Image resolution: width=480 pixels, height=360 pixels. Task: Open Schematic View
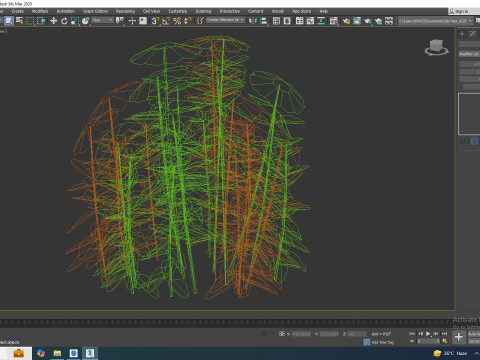[321, 21]
